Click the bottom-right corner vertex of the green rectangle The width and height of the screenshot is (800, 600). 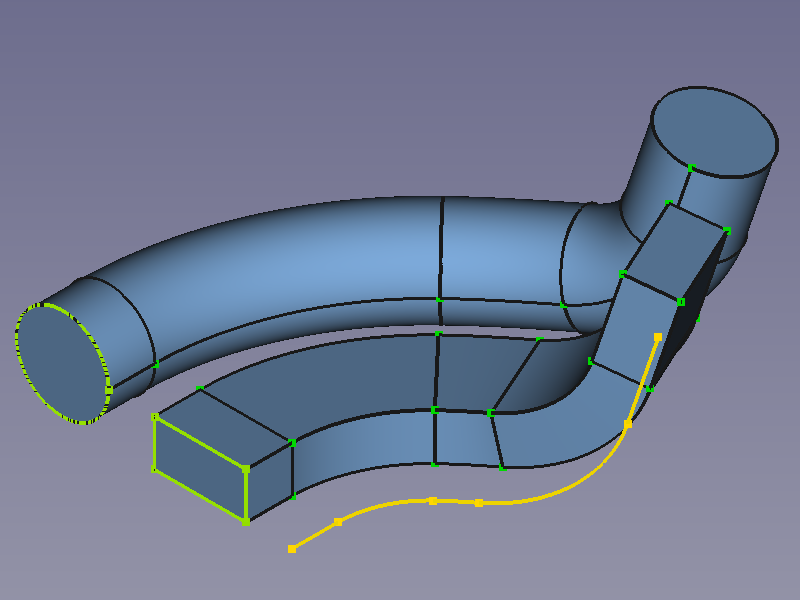point(246,521)
